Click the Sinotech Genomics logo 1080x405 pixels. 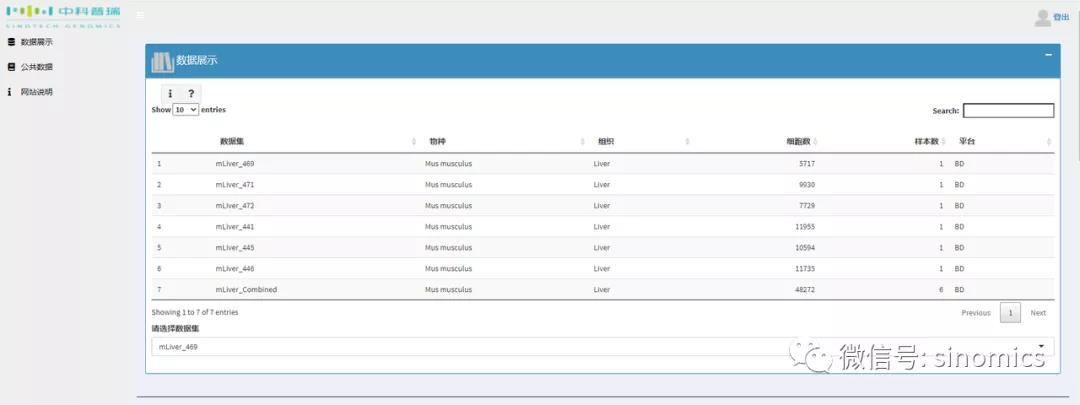(x=63, y=15)
